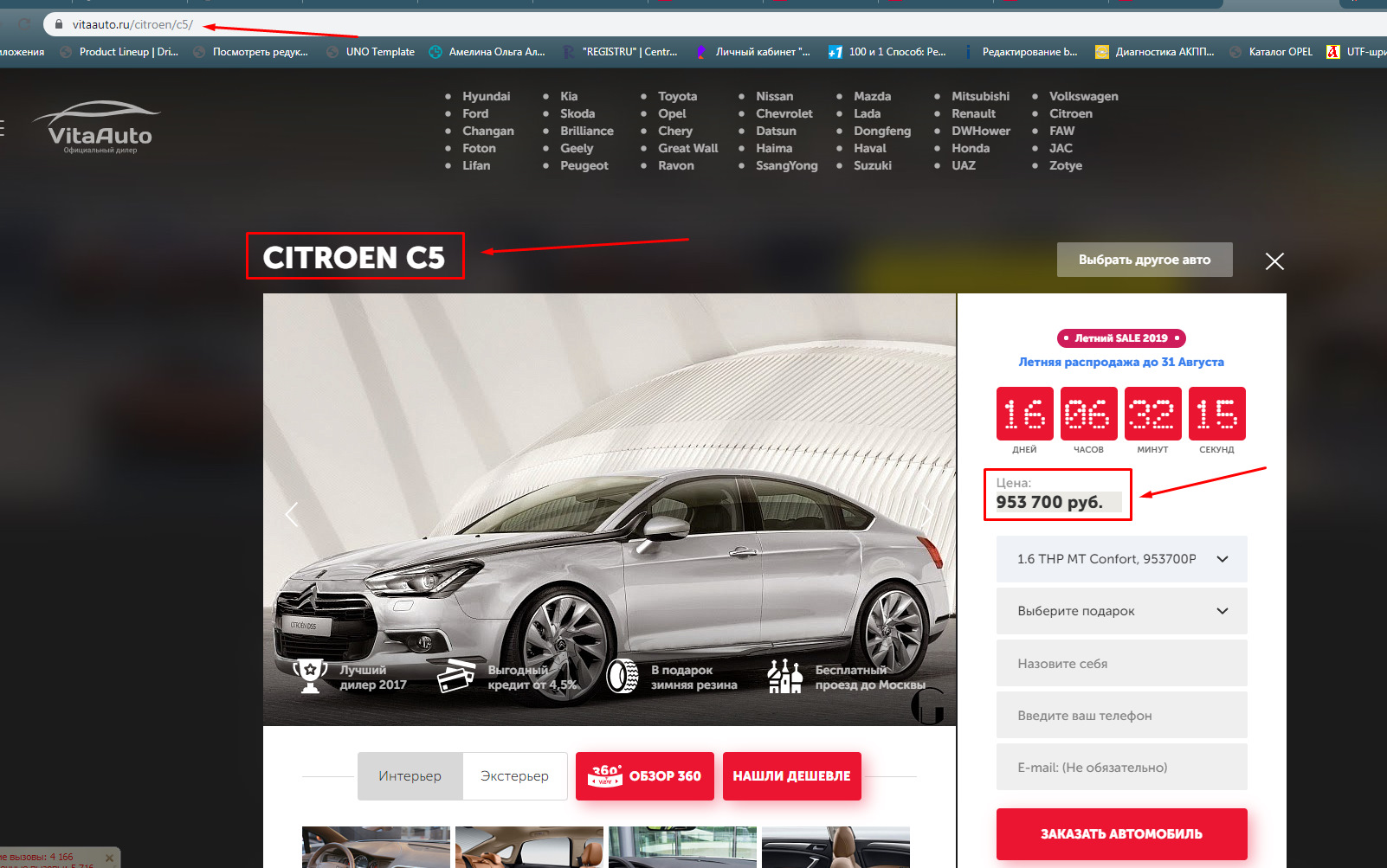
Task: Click the winter tire gift icon
Action: point(622,676)
